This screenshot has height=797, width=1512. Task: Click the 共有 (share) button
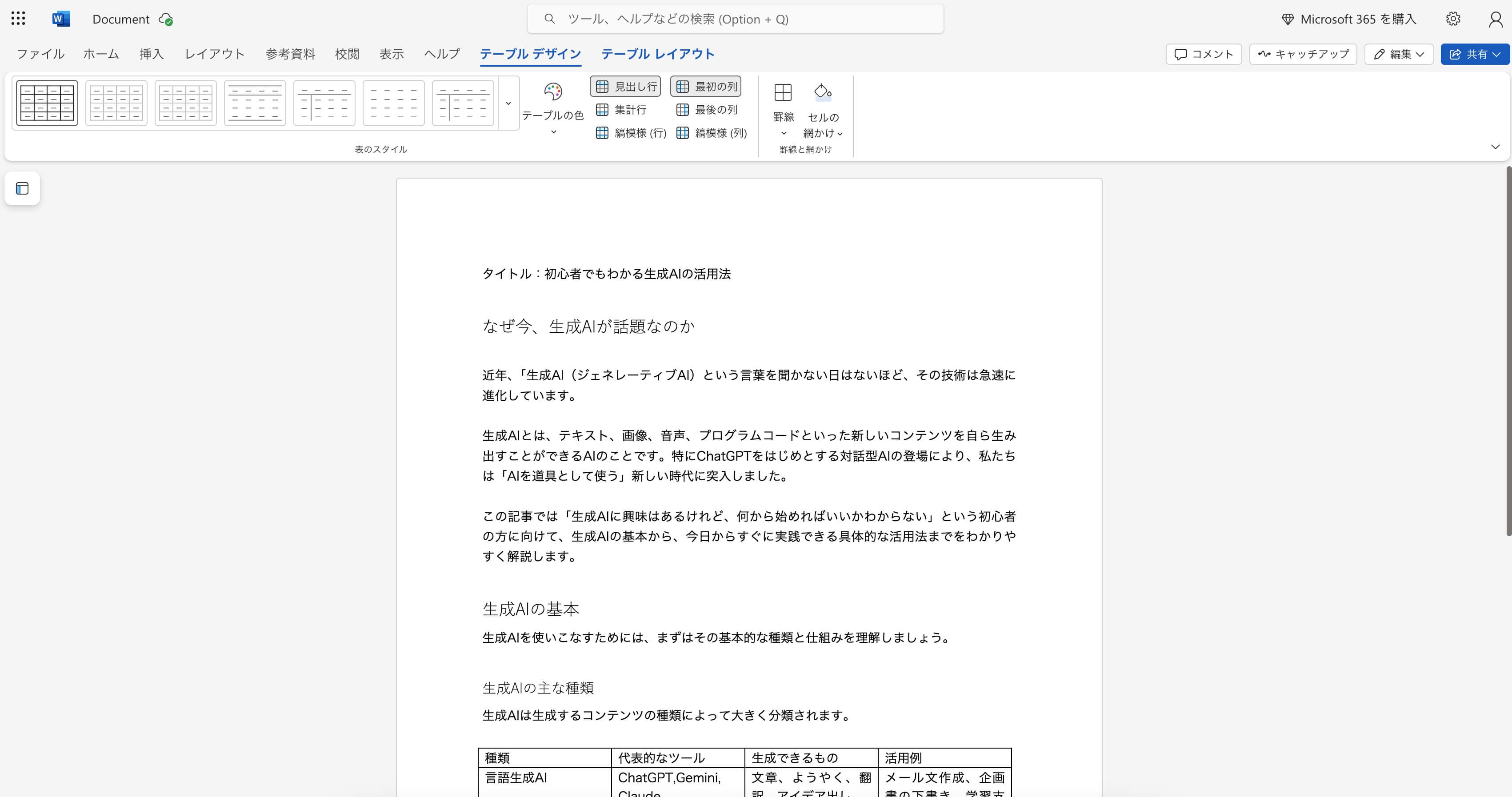point(1475,54)
